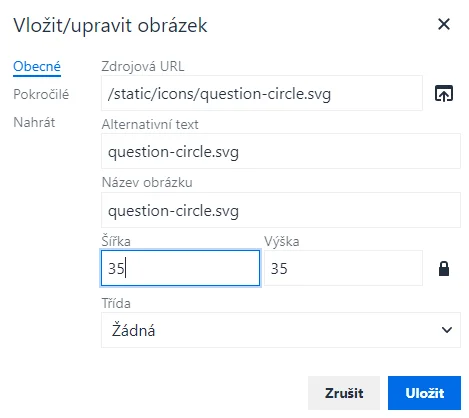Click the Název obrázku label
Screen dimensions: 469x418
[x=147, y=182]
